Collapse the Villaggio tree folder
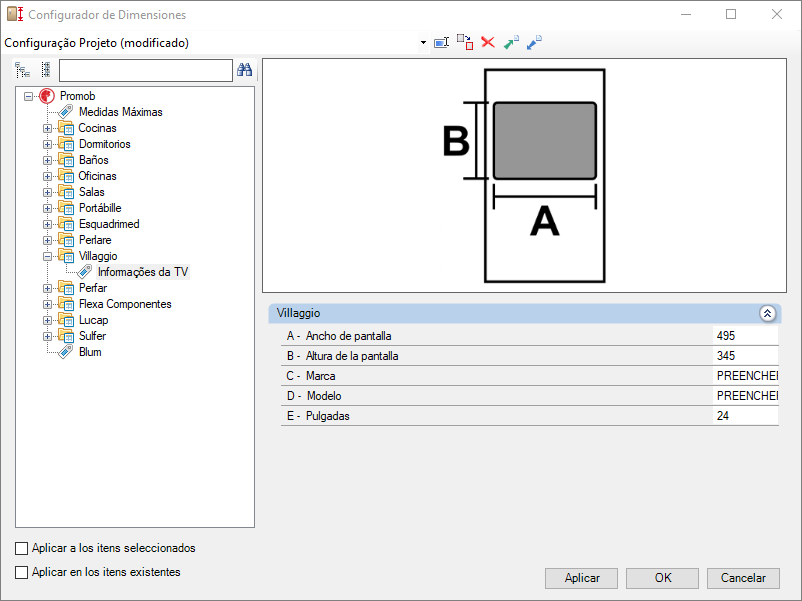 pyautogui.click(x=47, y=256)
